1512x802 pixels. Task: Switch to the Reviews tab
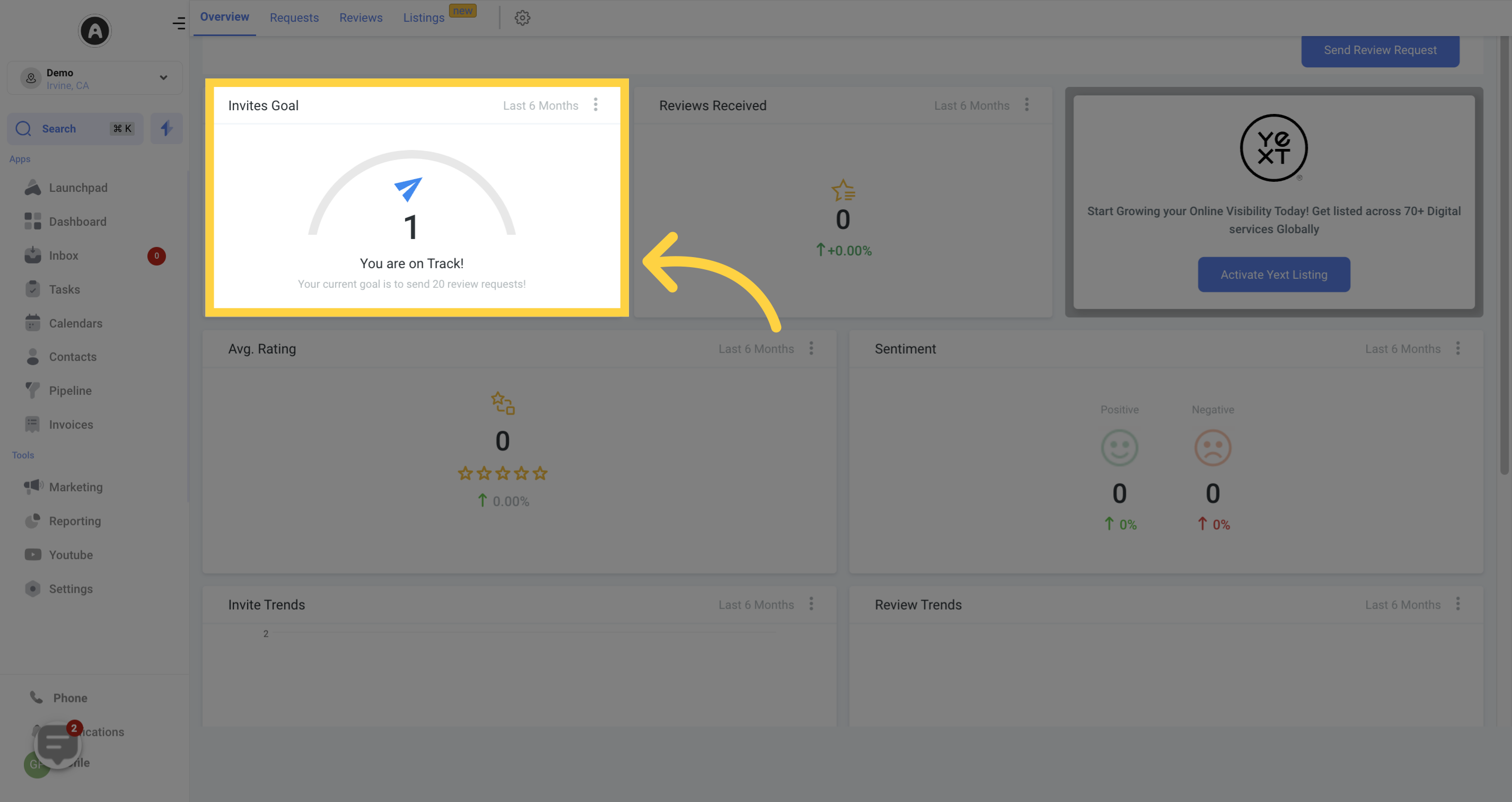pyautogui.click(x=359, y=18)
